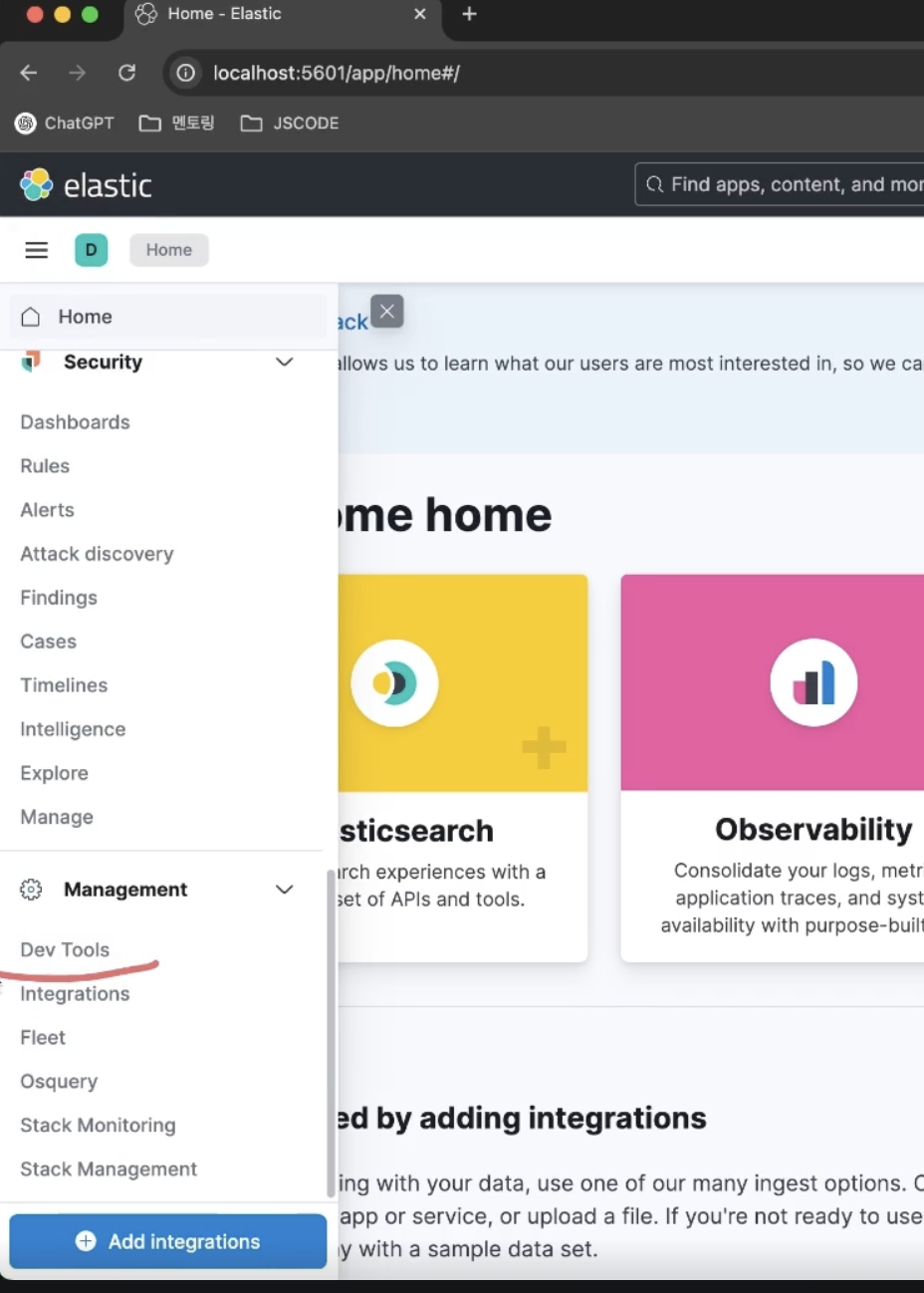Click the magnifier in search field

(x=654, y=185)
